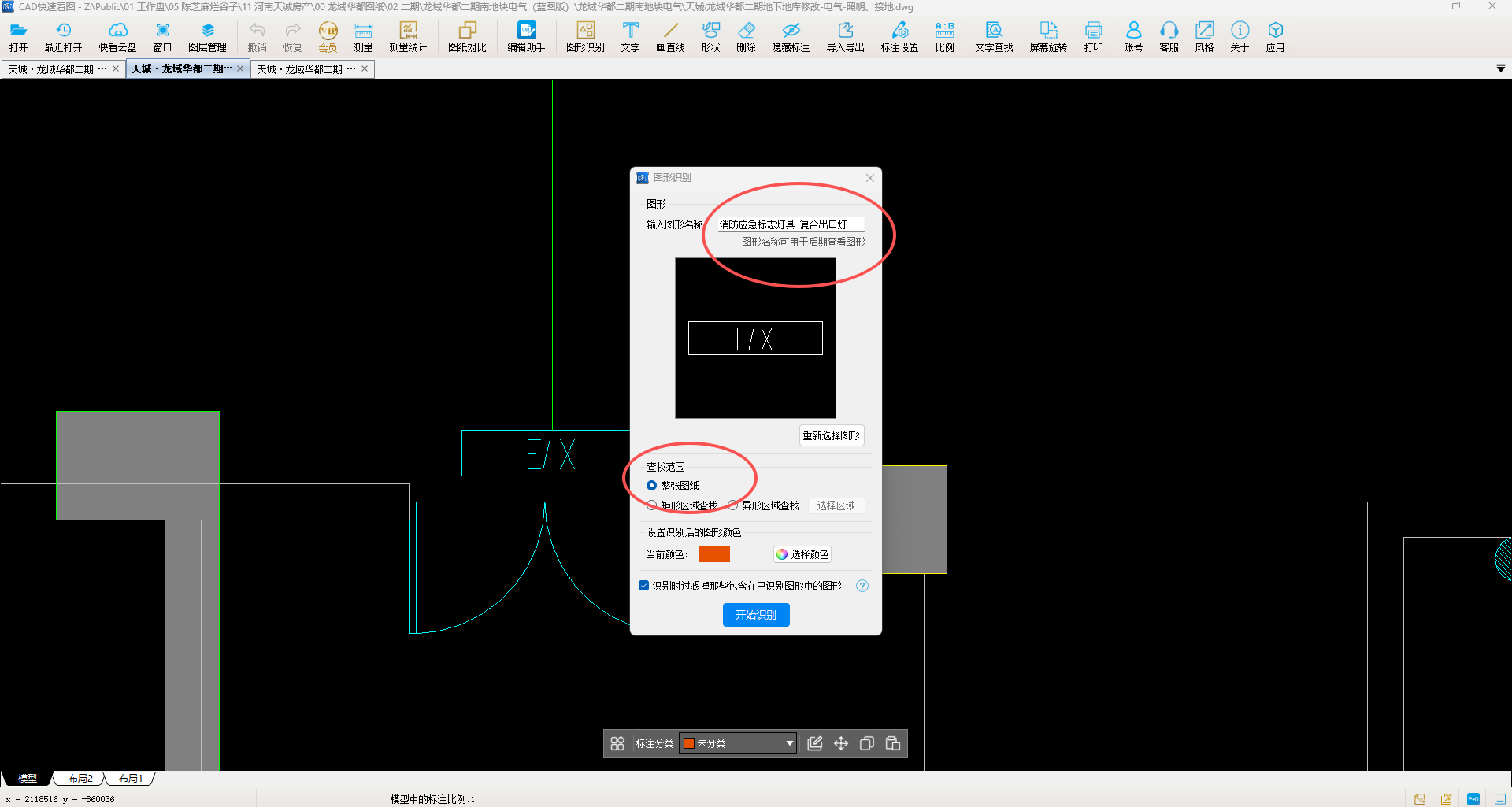Uncheck the 识别时过滤 filter checkbox

(x=644, y=586)
